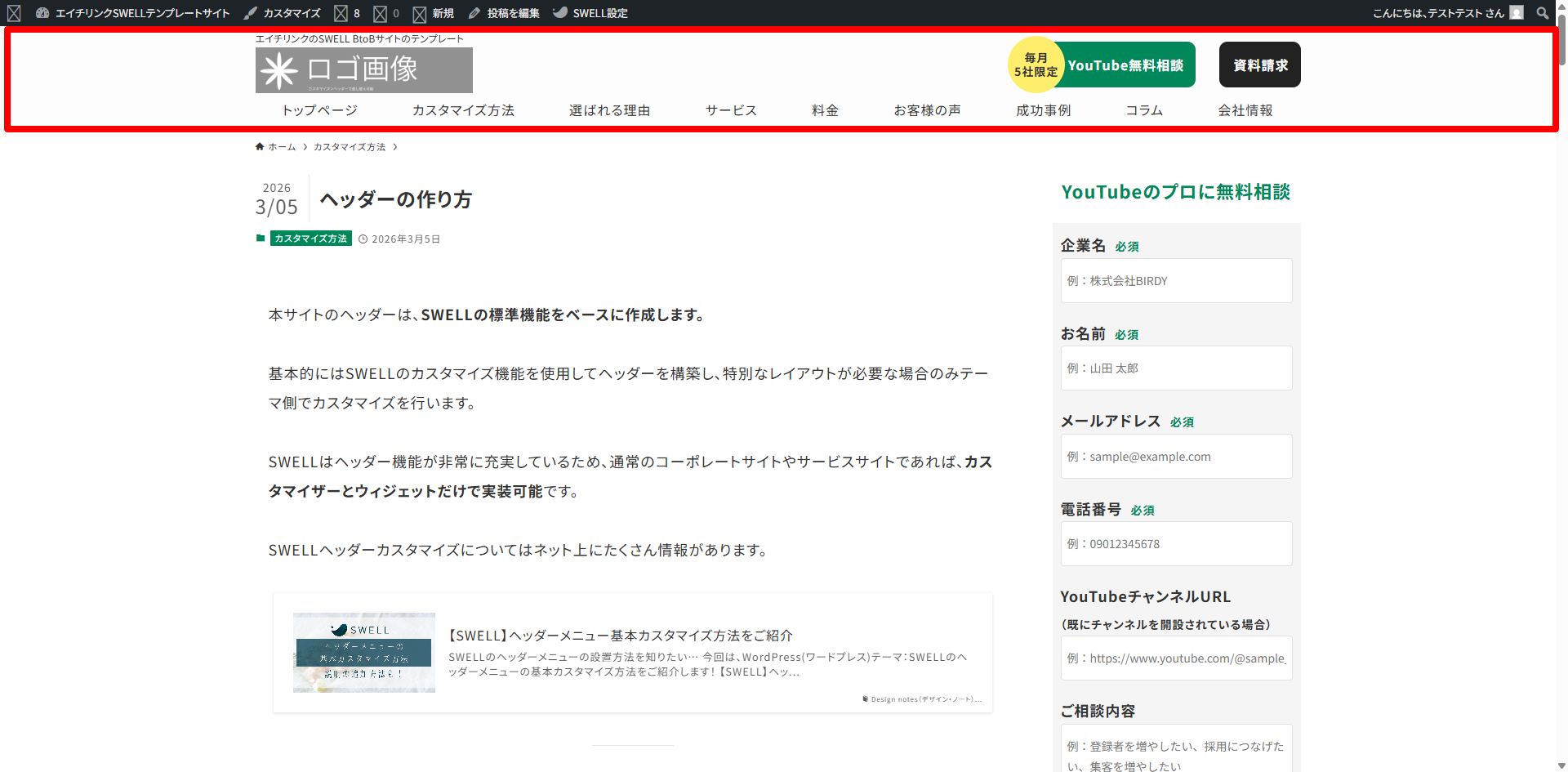Image resolution: width=1568 pixels, height=772 pixels.
Task: Click the WordPress logo in admin bar
Action: tap(14, 13)
